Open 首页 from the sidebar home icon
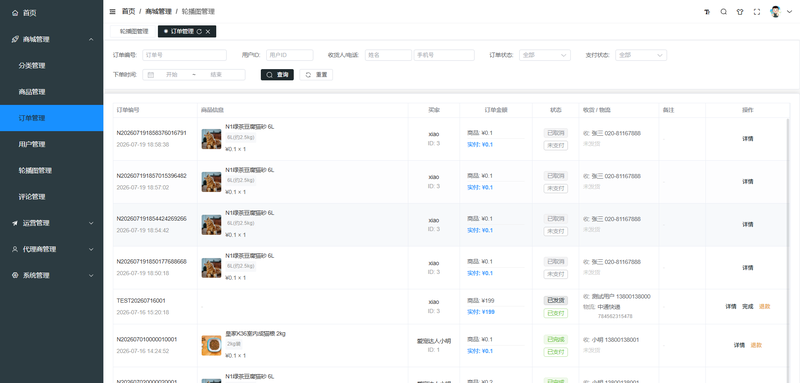Viewport: 800px width, 383px height. [15, 13]
